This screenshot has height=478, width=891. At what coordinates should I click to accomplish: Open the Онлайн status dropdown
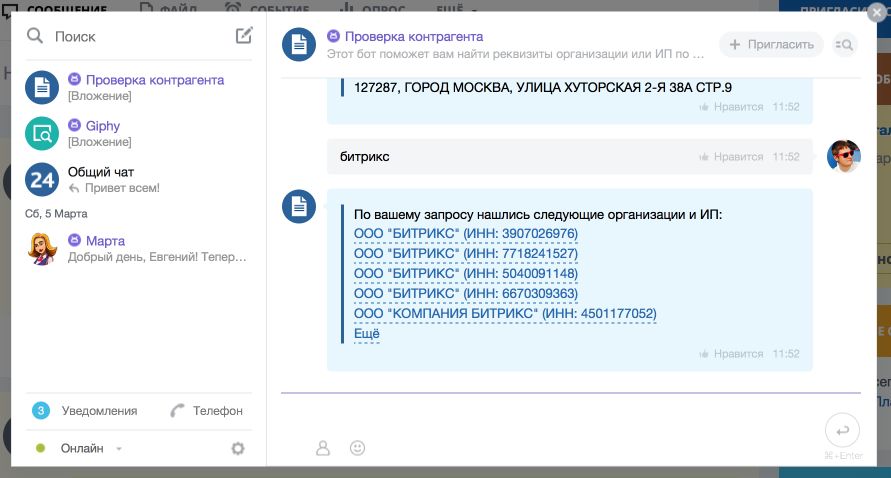pos(91,448)
